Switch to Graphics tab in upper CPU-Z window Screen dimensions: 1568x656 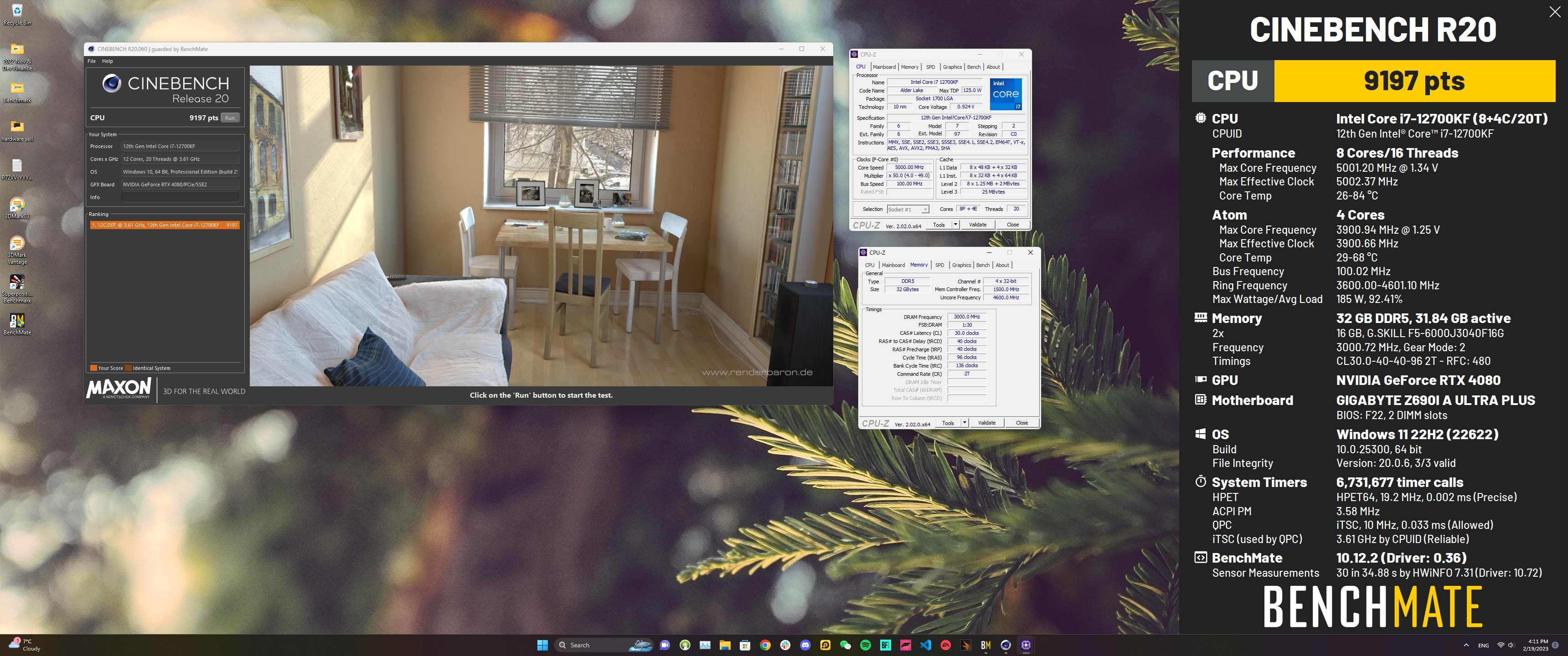953,67
